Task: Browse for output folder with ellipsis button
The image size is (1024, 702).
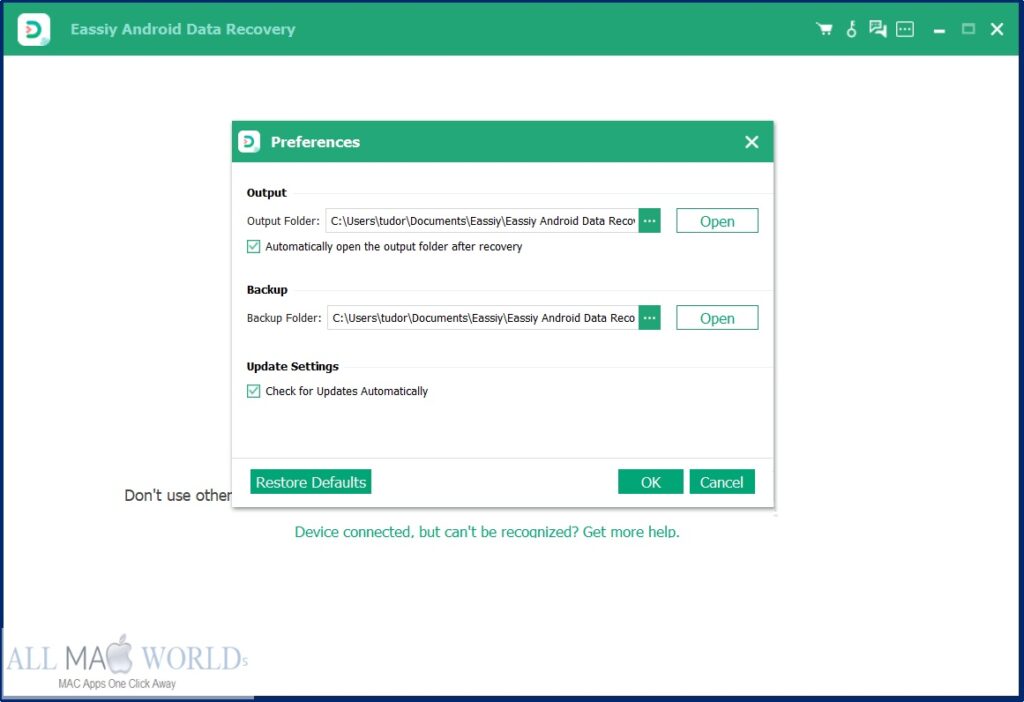Action: [x=649, y=221]
